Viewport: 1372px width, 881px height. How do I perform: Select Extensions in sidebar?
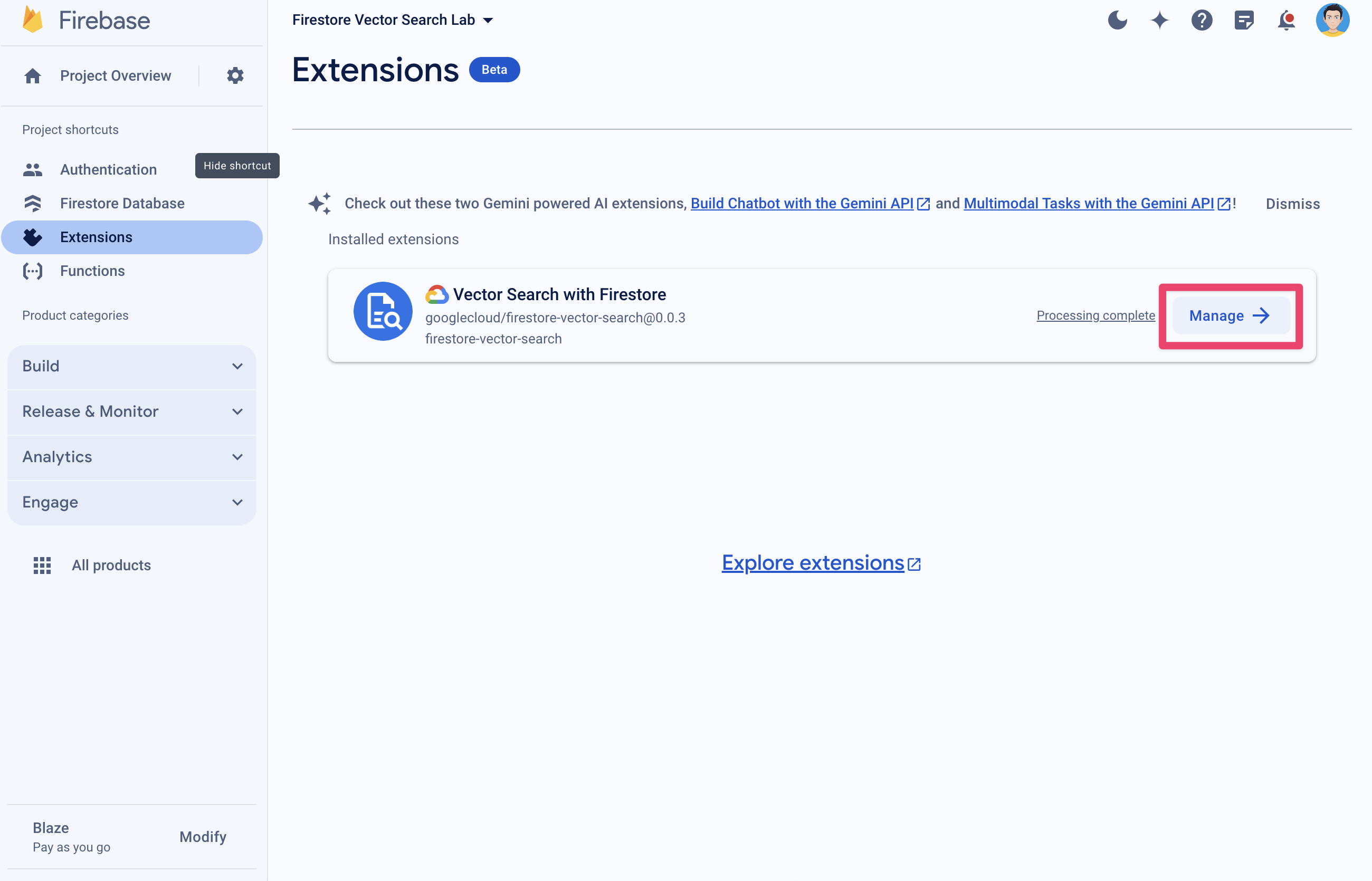click(96, 237)
